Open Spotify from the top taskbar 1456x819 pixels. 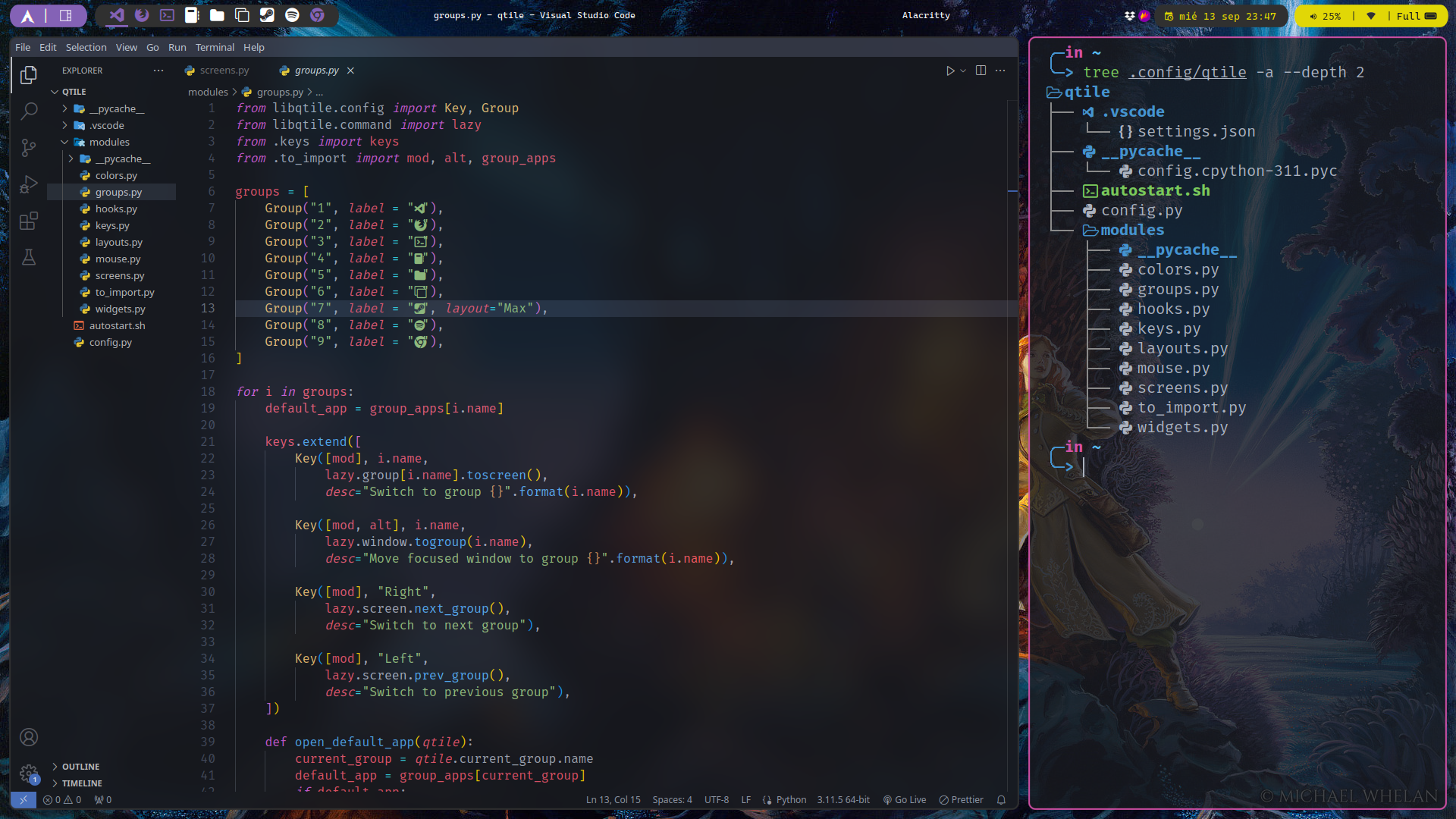click(292, 15)
